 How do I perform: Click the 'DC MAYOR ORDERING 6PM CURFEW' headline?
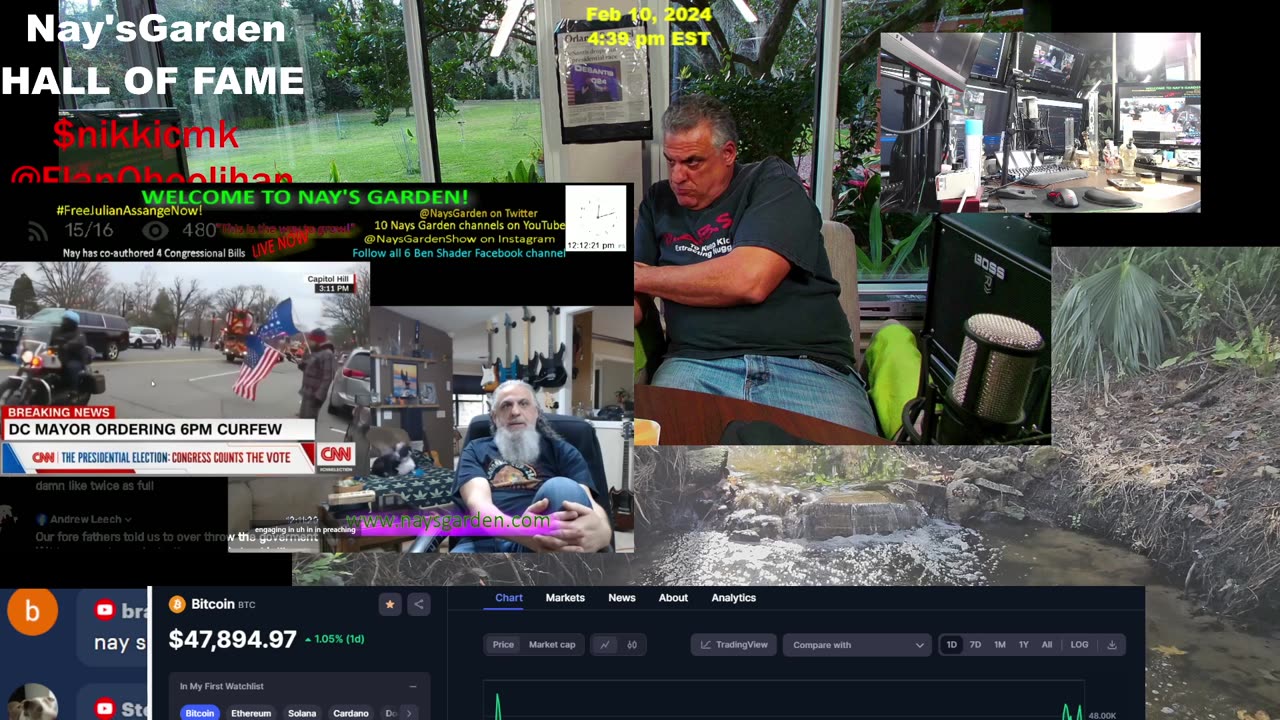pos(146,429)
